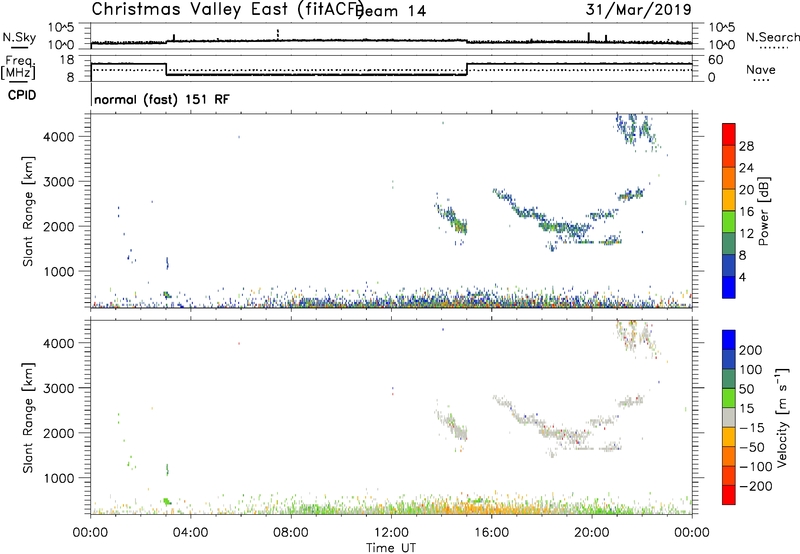Click the 'Velocity [m s-1]' color bar label
This screenshot has height=554, width=800.
(781, 417)
